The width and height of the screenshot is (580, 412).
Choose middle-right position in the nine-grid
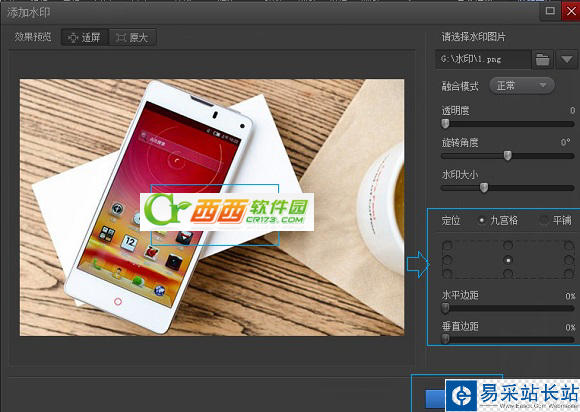(x=569, y=260)
